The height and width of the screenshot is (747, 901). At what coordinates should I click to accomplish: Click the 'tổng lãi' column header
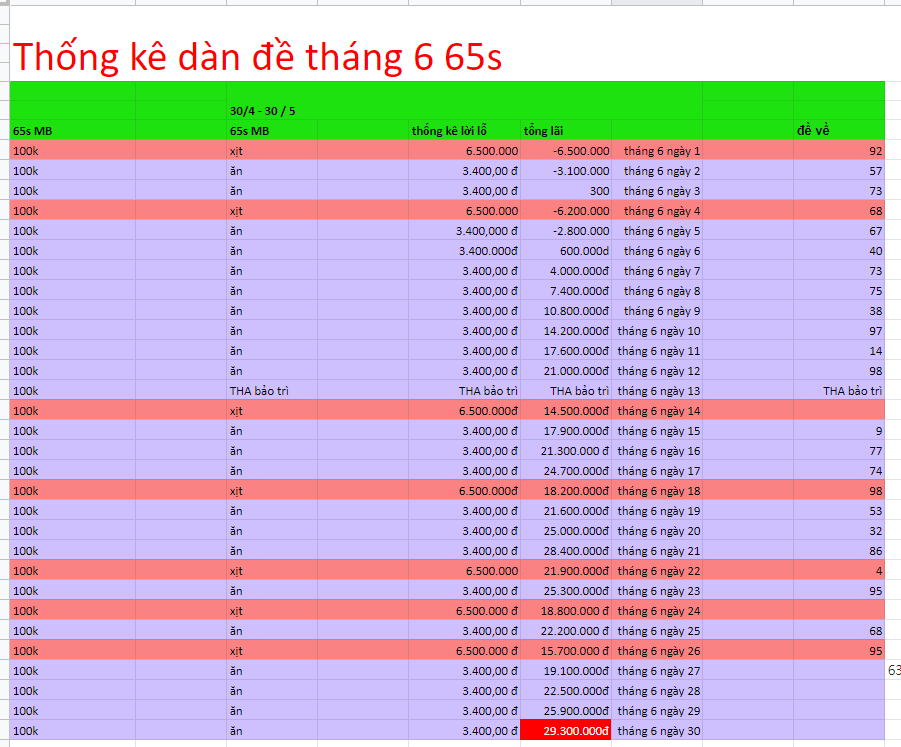(x=545, y=131)
